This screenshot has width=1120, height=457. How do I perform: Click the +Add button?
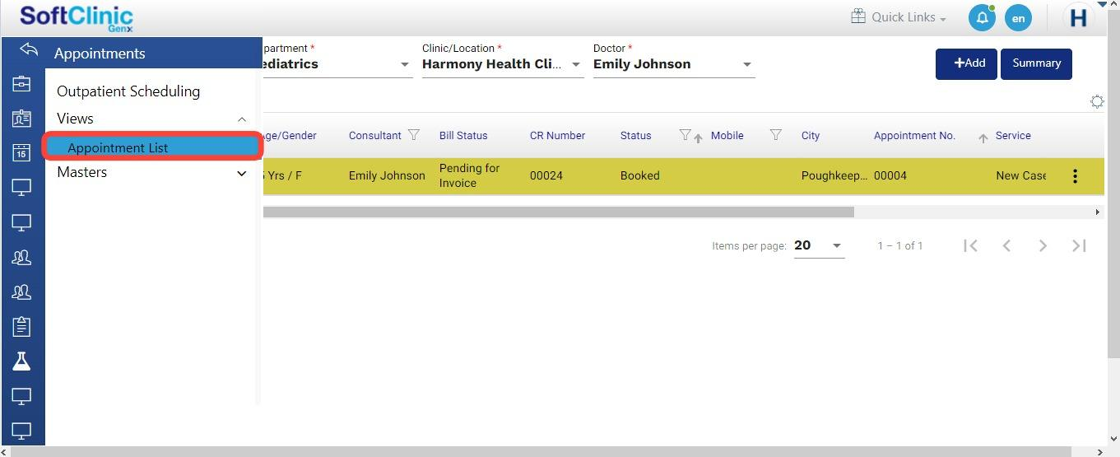[x=966, y=64]
